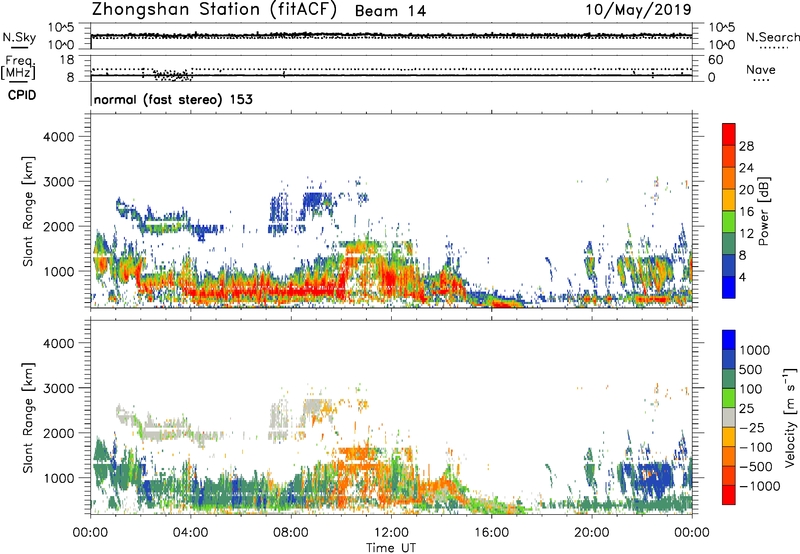This screenshot has height=554, width=800.
Task: Click the blue 4-8 dB power colorbar segment
Action: 729,266
